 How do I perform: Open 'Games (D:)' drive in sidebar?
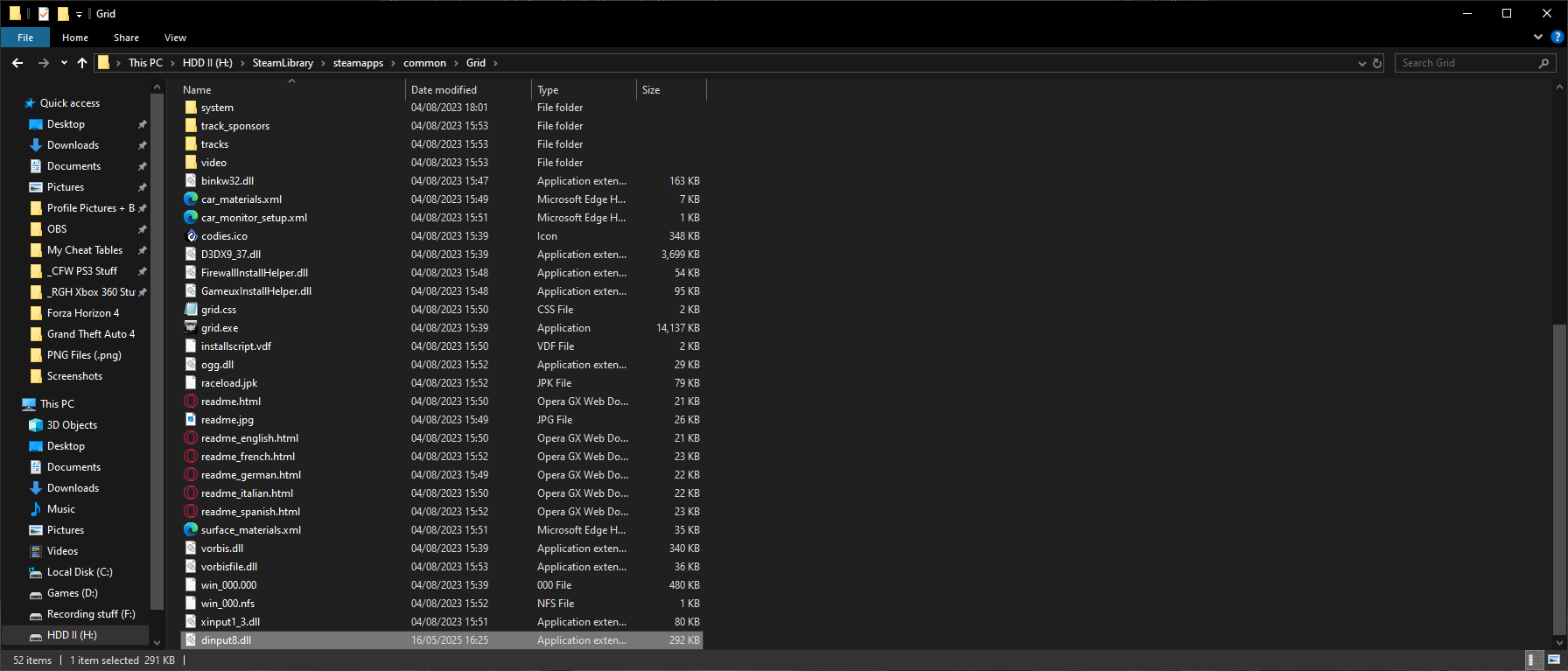(x=73, y=593)
